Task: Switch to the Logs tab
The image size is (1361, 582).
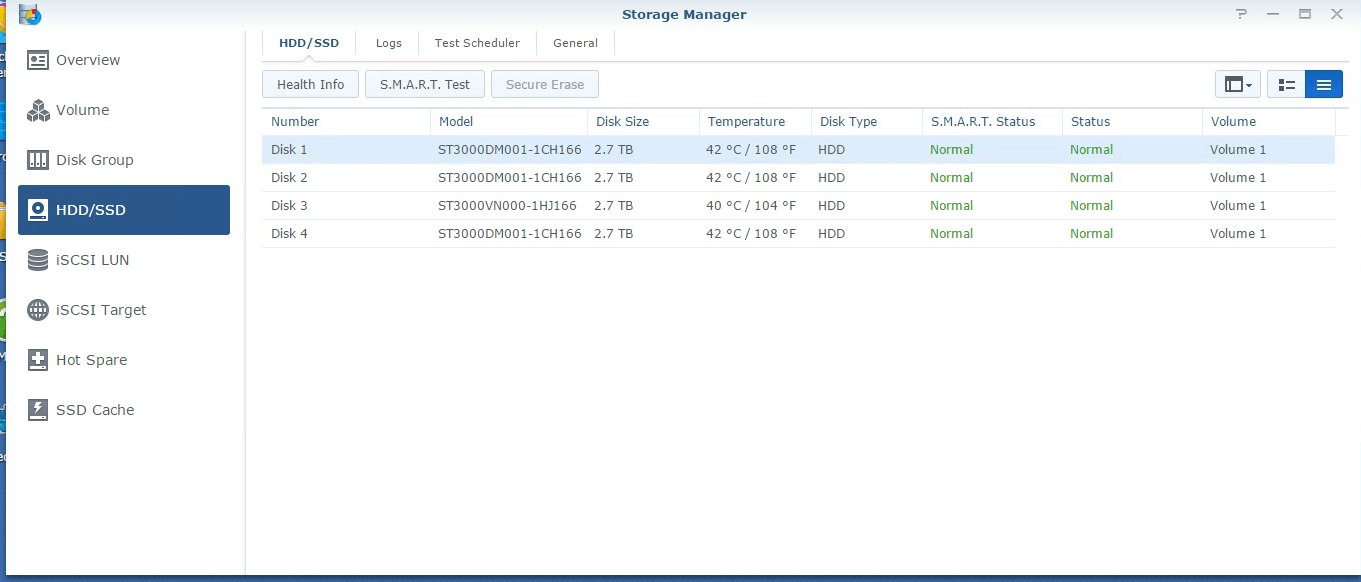Action: [x=389, y=43]
